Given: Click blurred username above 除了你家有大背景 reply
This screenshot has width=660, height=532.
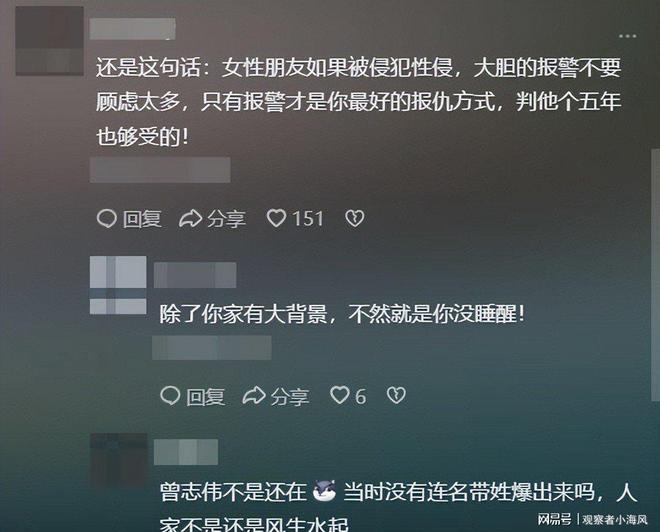Looking at the screenshot, I should (195, 275).
